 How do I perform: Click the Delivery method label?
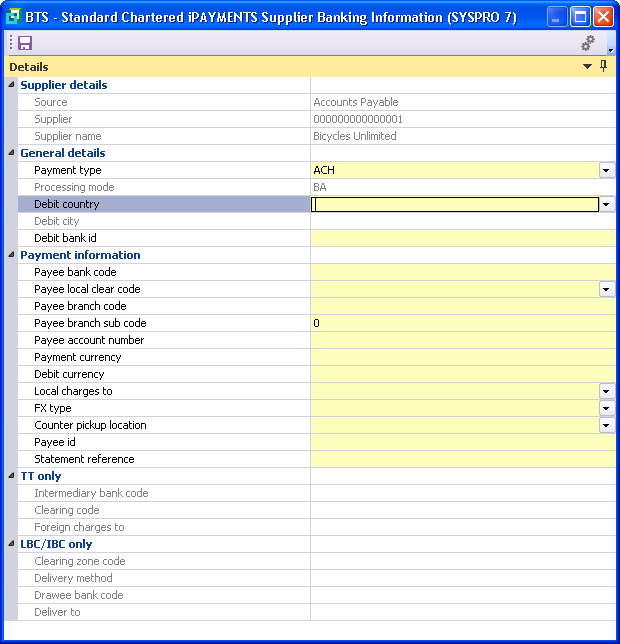point(73,578)
